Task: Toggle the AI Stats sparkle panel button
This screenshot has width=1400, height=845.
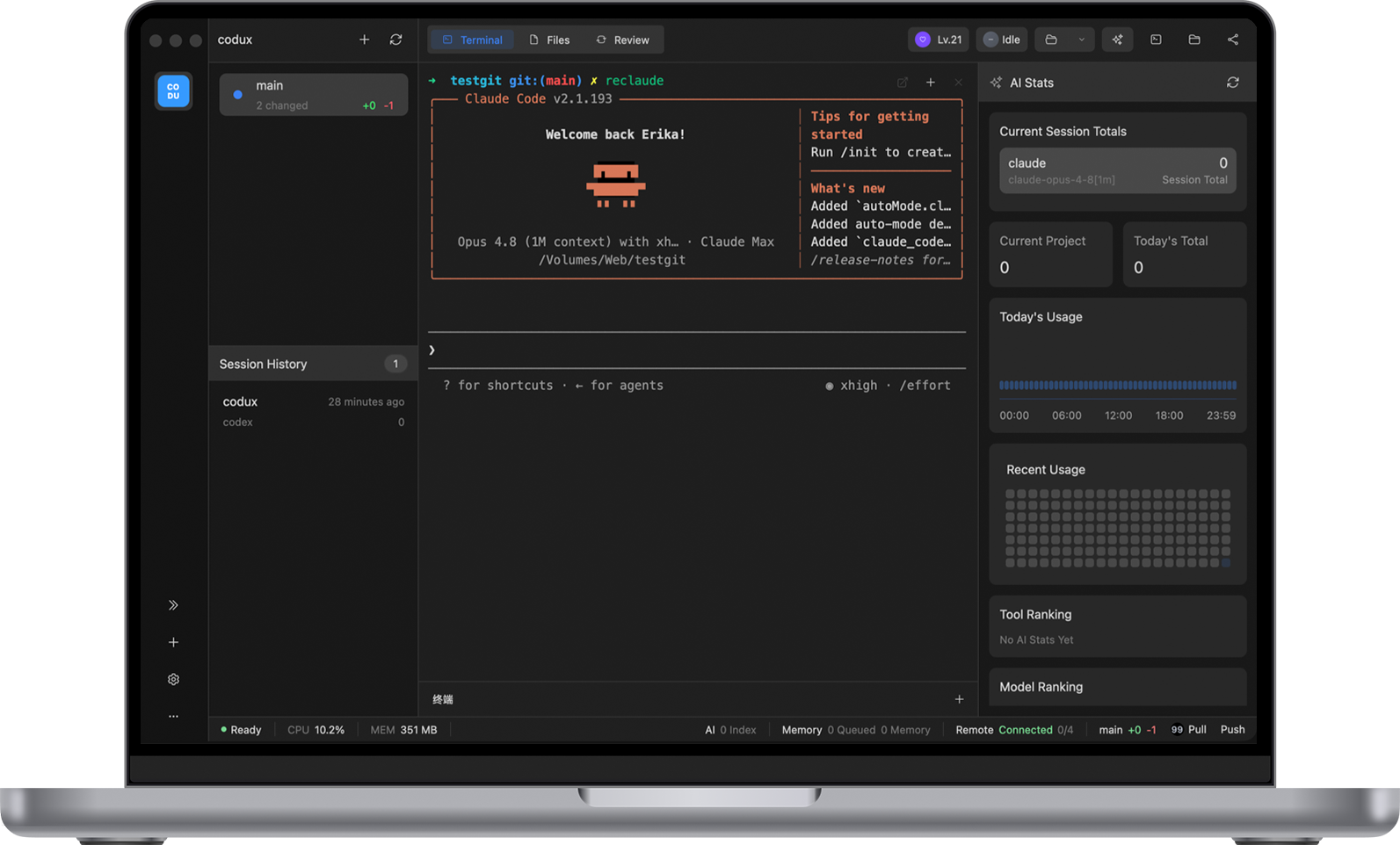Action: point(1117,40)
